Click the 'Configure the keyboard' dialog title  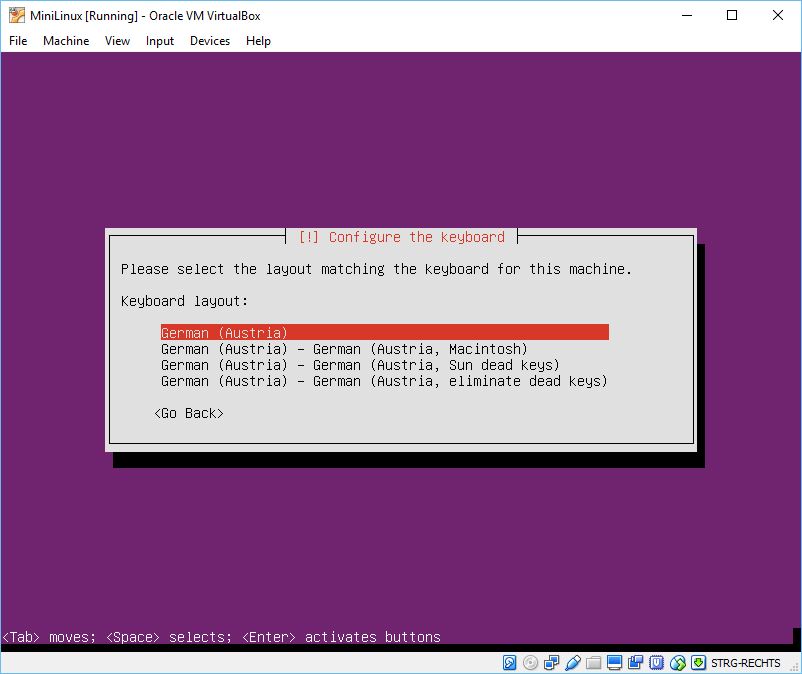(x=402, y=237)
